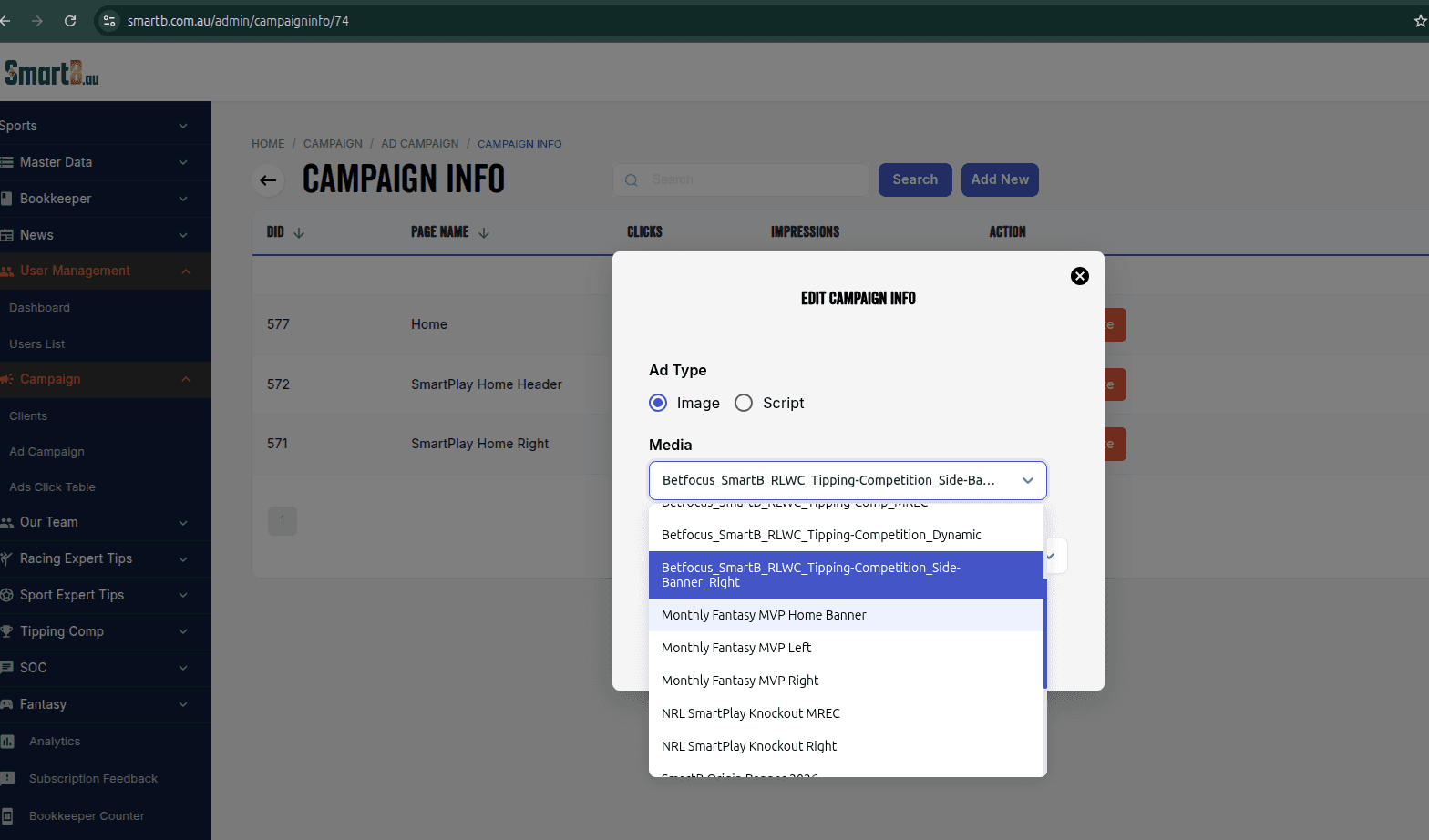Image resolution: width=1429 pixels, height=840 pixels.
Task: Click the Add New button
Action: click(1000, 179)
